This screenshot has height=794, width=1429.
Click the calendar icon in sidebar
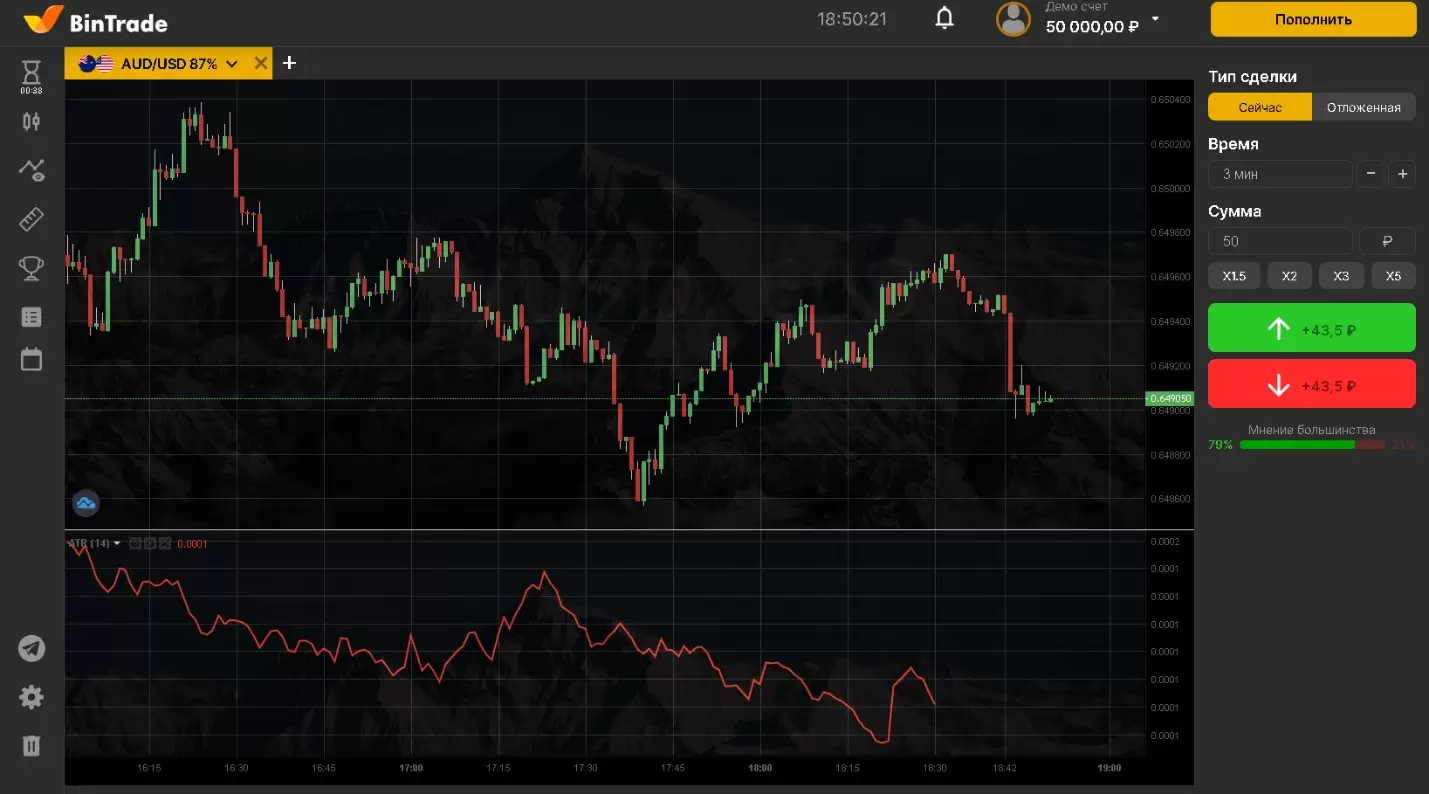pyautogui.click(x=32, y=359)
